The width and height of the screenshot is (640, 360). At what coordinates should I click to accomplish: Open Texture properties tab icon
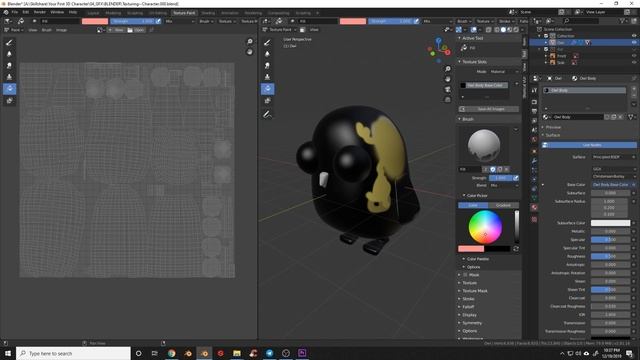coord(534,220)
